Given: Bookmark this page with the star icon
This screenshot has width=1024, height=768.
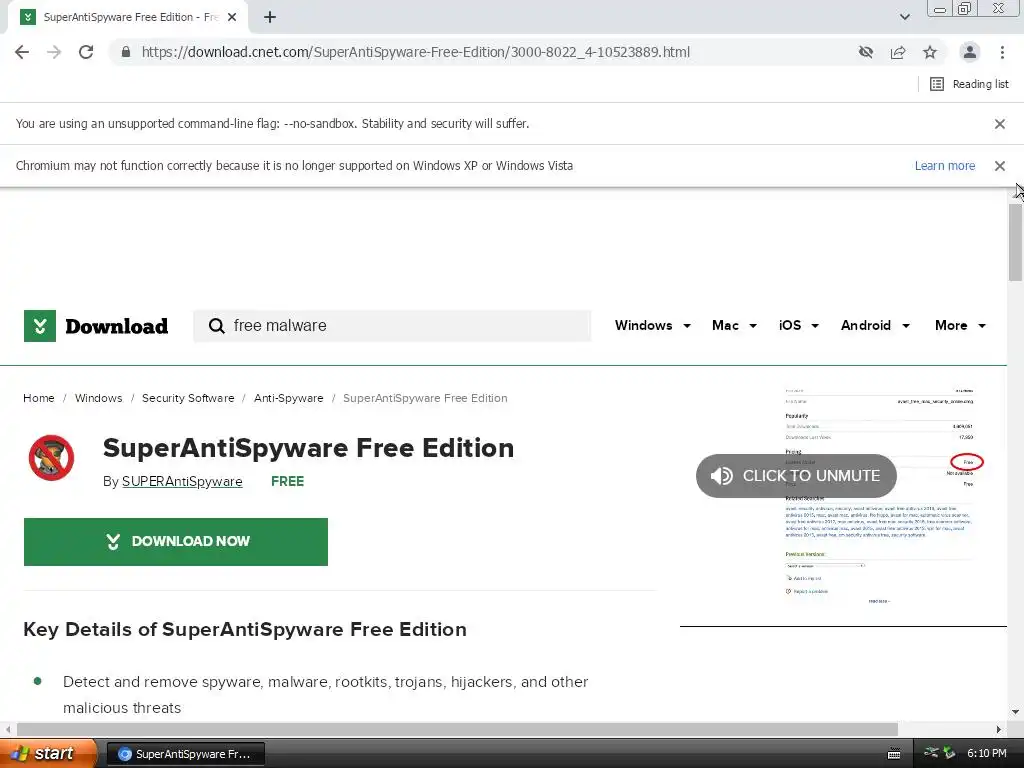Looking at the screenshot, I should coord(930,52).
